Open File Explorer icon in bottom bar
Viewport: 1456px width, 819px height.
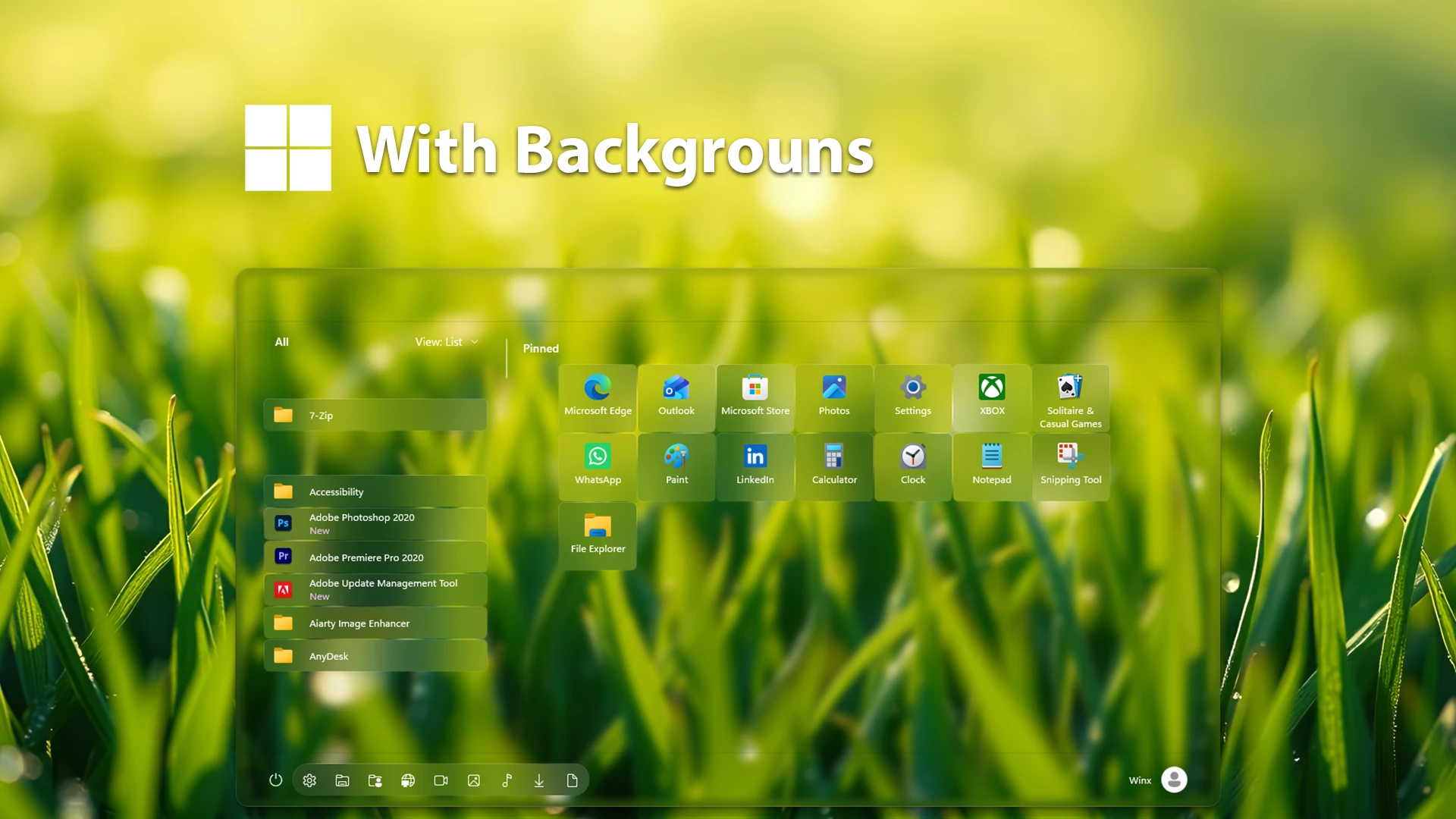342,780
